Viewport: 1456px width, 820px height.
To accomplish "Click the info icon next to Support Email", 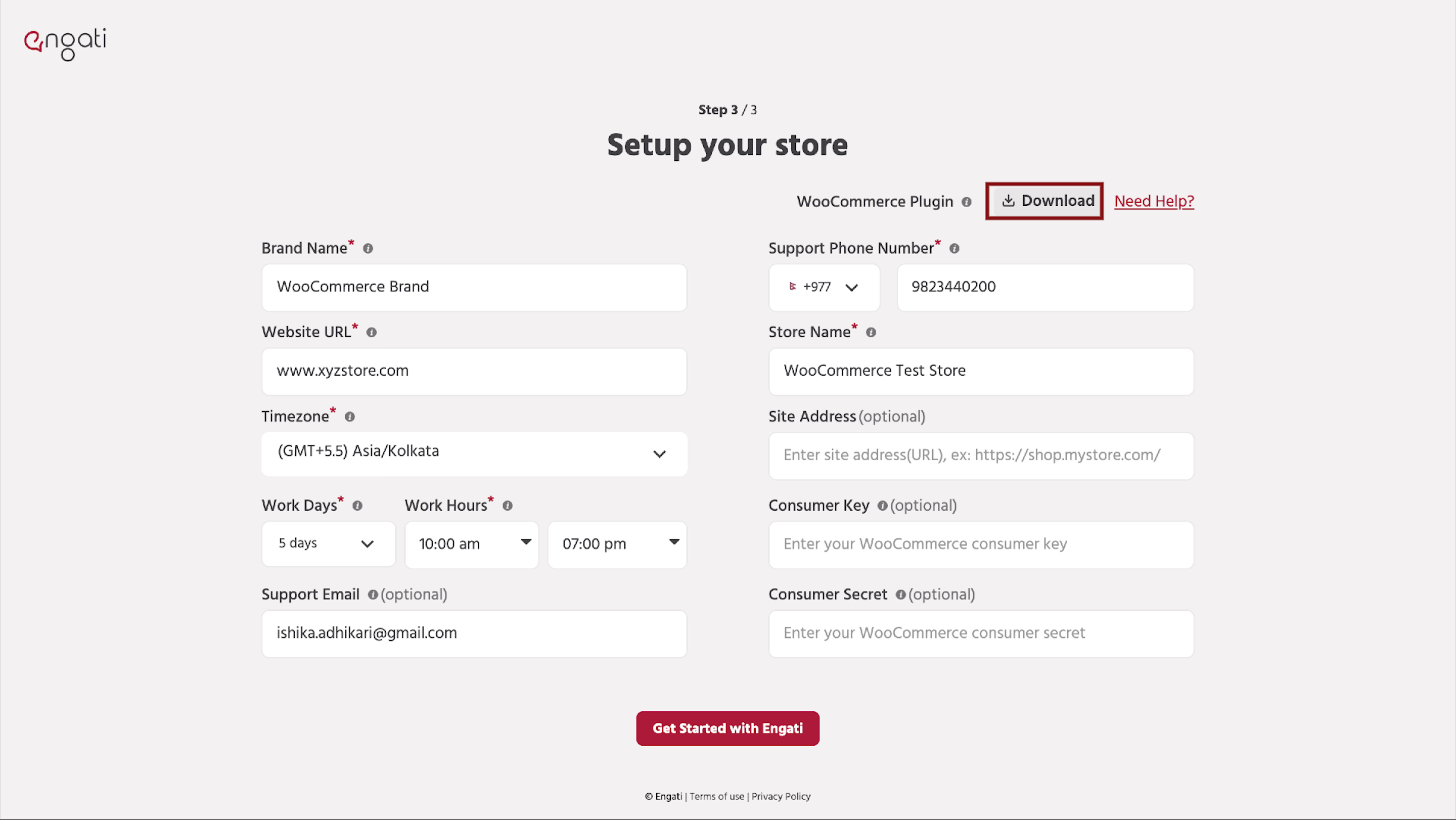I will (x=373, y=595).
